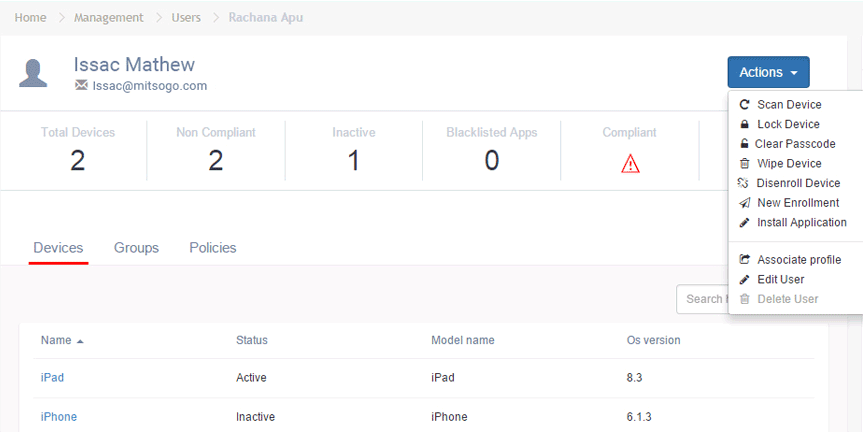The height and width of the screenshot is (432, 863).
Task: Click the Inactive status cell for iPhone
Action: pos(255,417)
